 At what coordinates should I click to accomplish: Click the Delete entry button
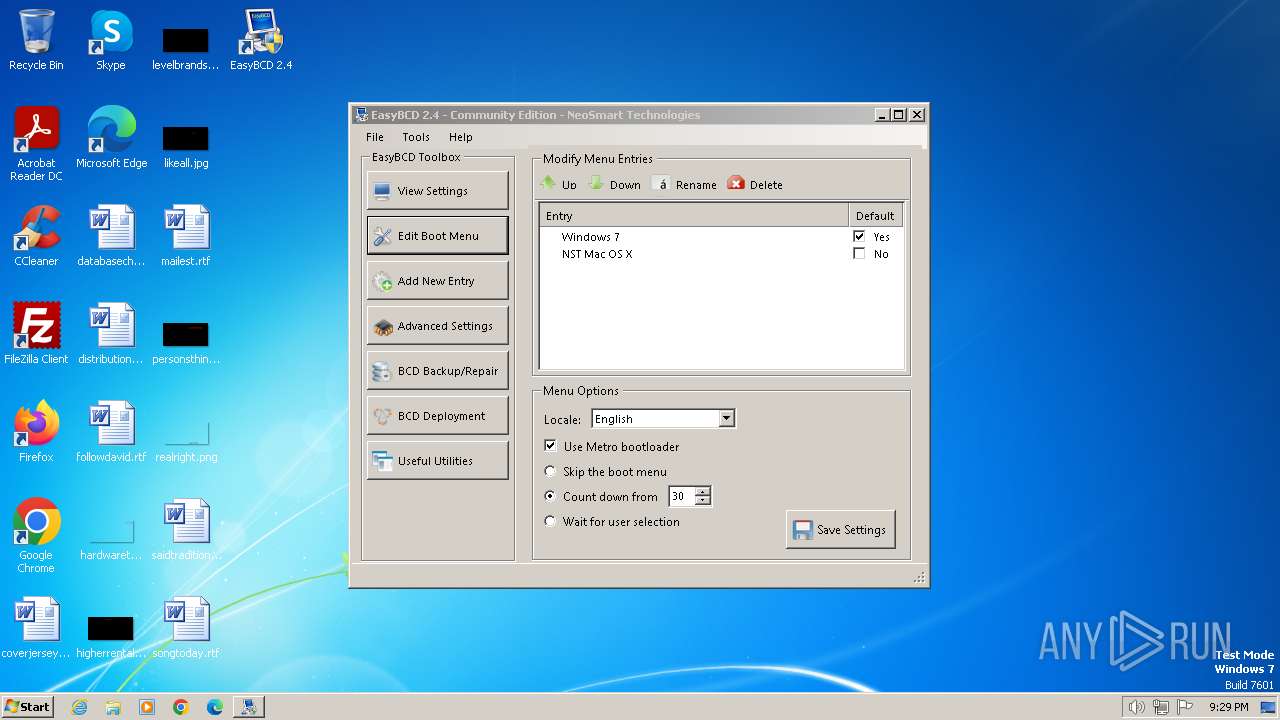(755, 184)
